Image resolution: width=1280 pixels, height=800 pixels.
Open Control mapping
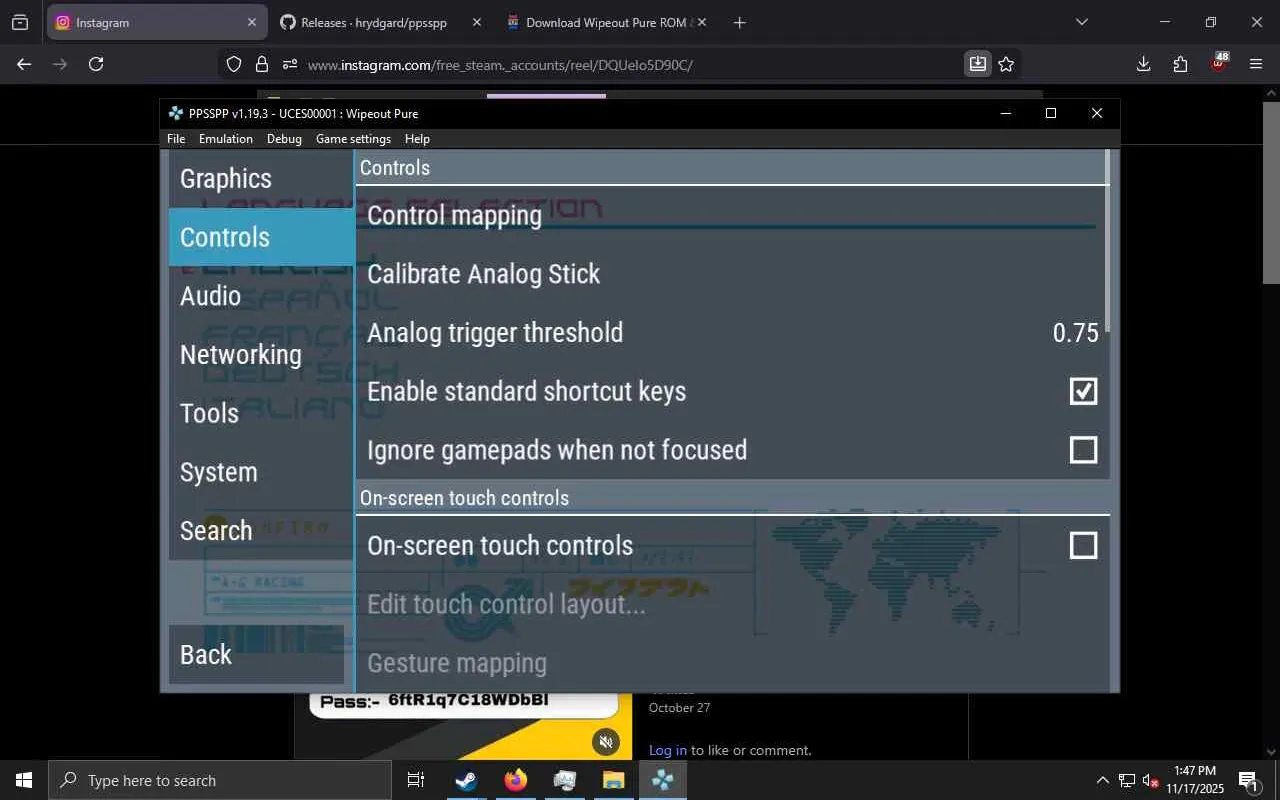(732, 215)
